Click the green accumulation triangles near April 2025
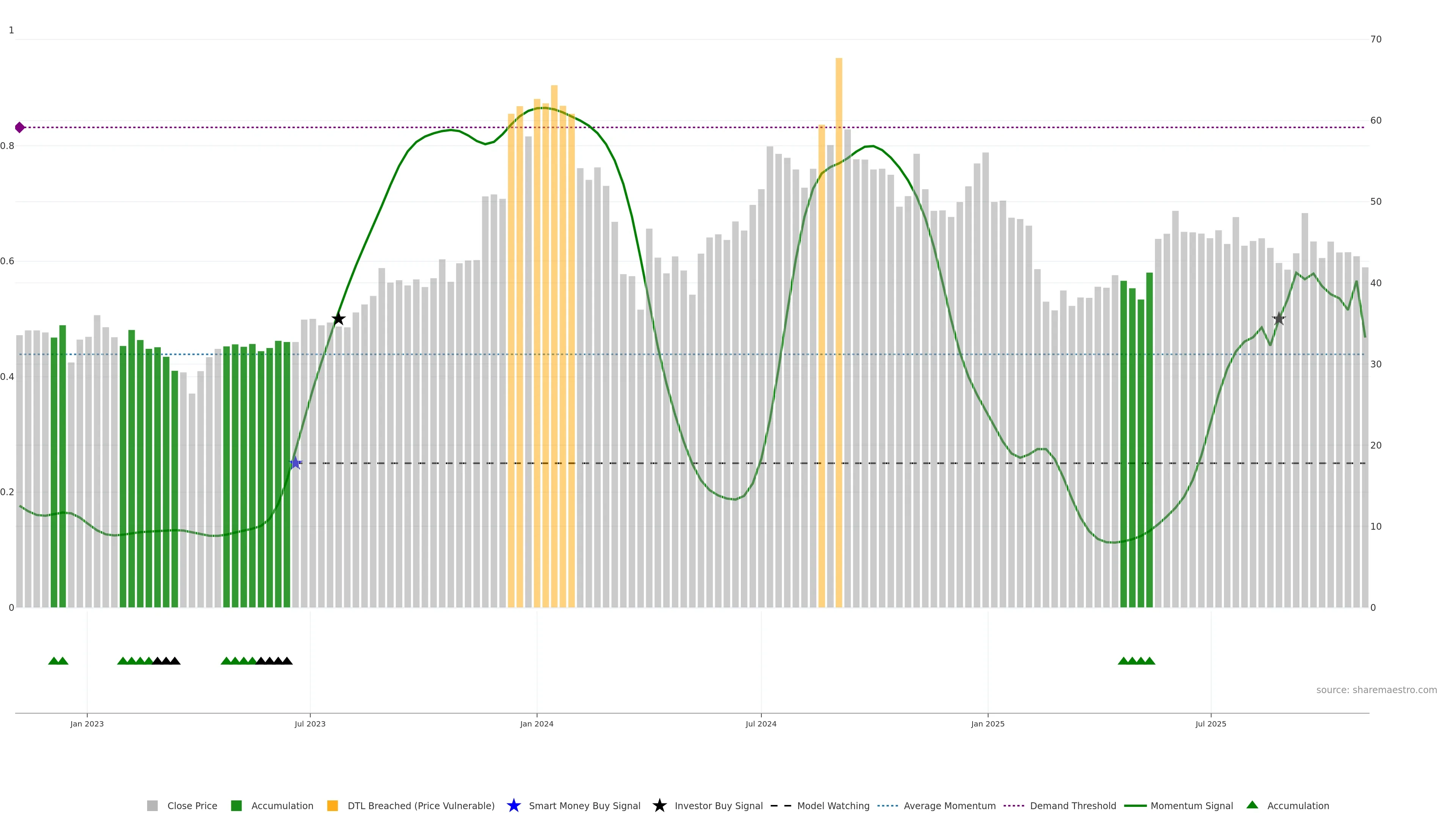The image size is (1456, 819). click(1136, 661)
